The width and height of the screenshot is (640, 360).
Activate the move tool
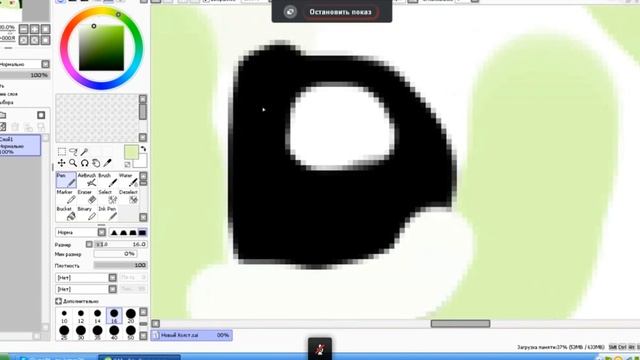click(x=62, y=163)
